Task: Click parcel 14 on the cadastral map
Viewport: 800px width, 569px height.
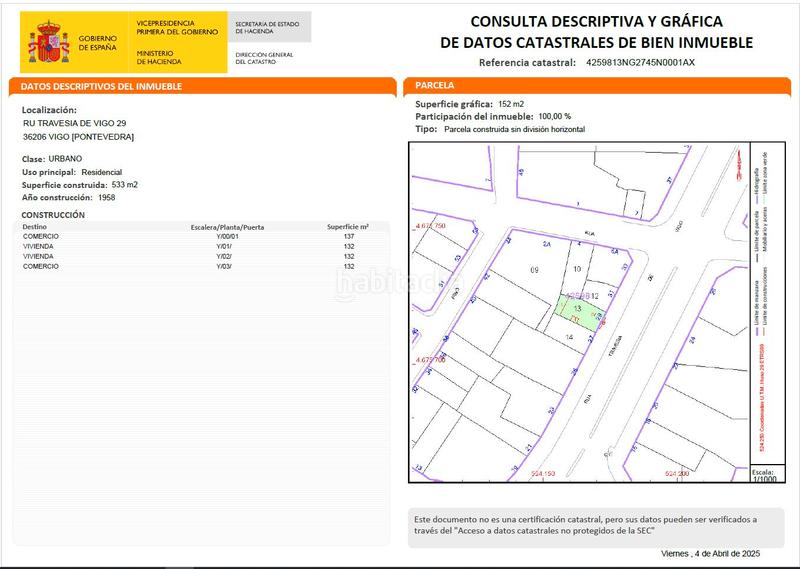Action: 569,340
